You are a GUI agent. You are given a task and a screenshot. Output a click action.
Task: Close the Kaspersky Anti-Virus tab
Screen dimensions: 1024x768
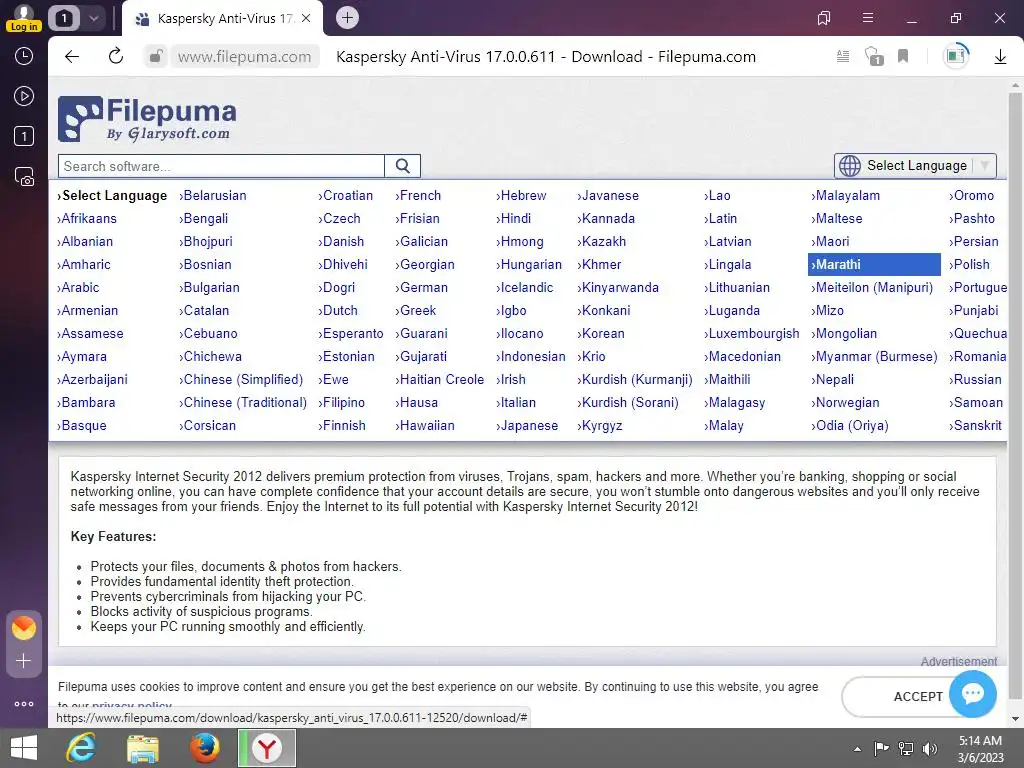[x=306, y=18]
